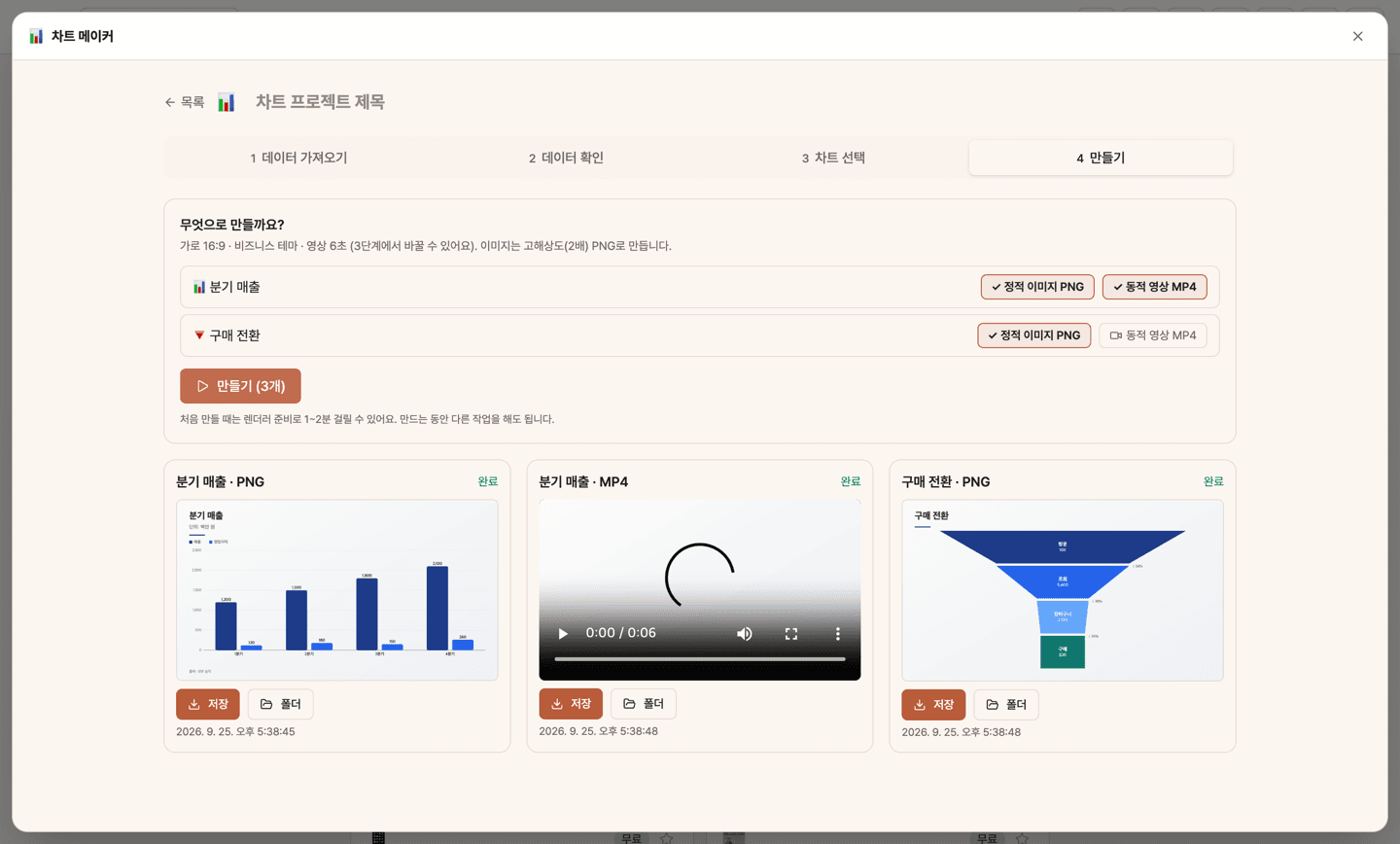Click 완료 status on 분기 매출 · PNG card
This screenshot has height=844, width=1400.
point(488,481)
